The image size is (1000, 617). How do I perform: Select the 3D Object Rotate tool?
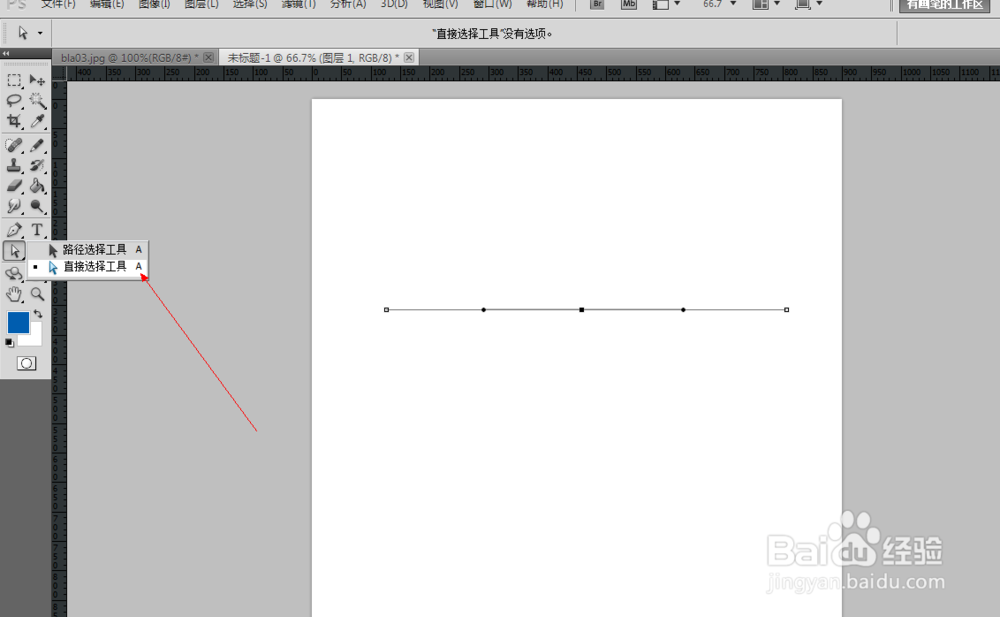14,274
